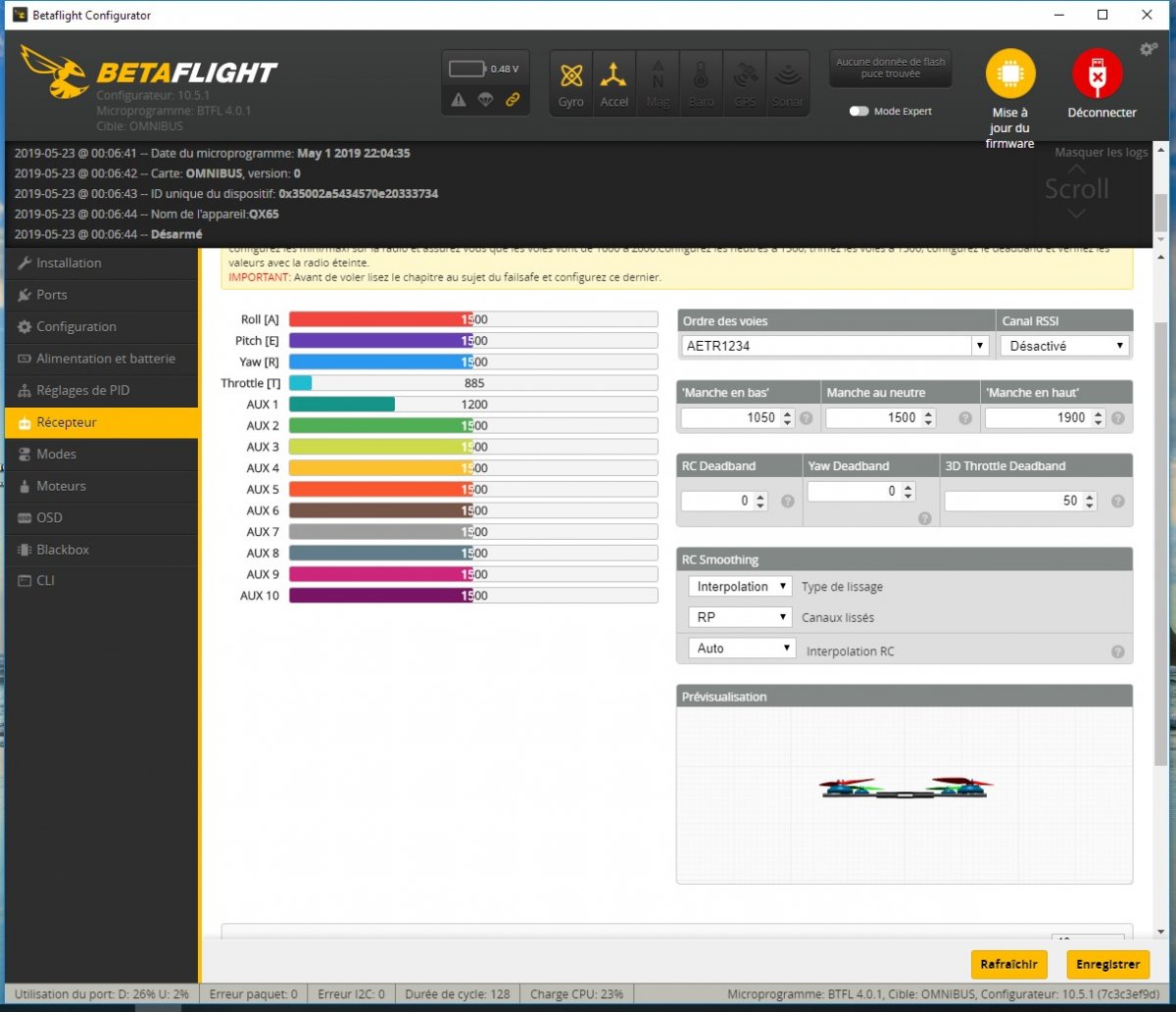This screenshot has height=1012, width=1176.
Task: Open the Canaux lissés dropdown
Action: click(740, 617)
